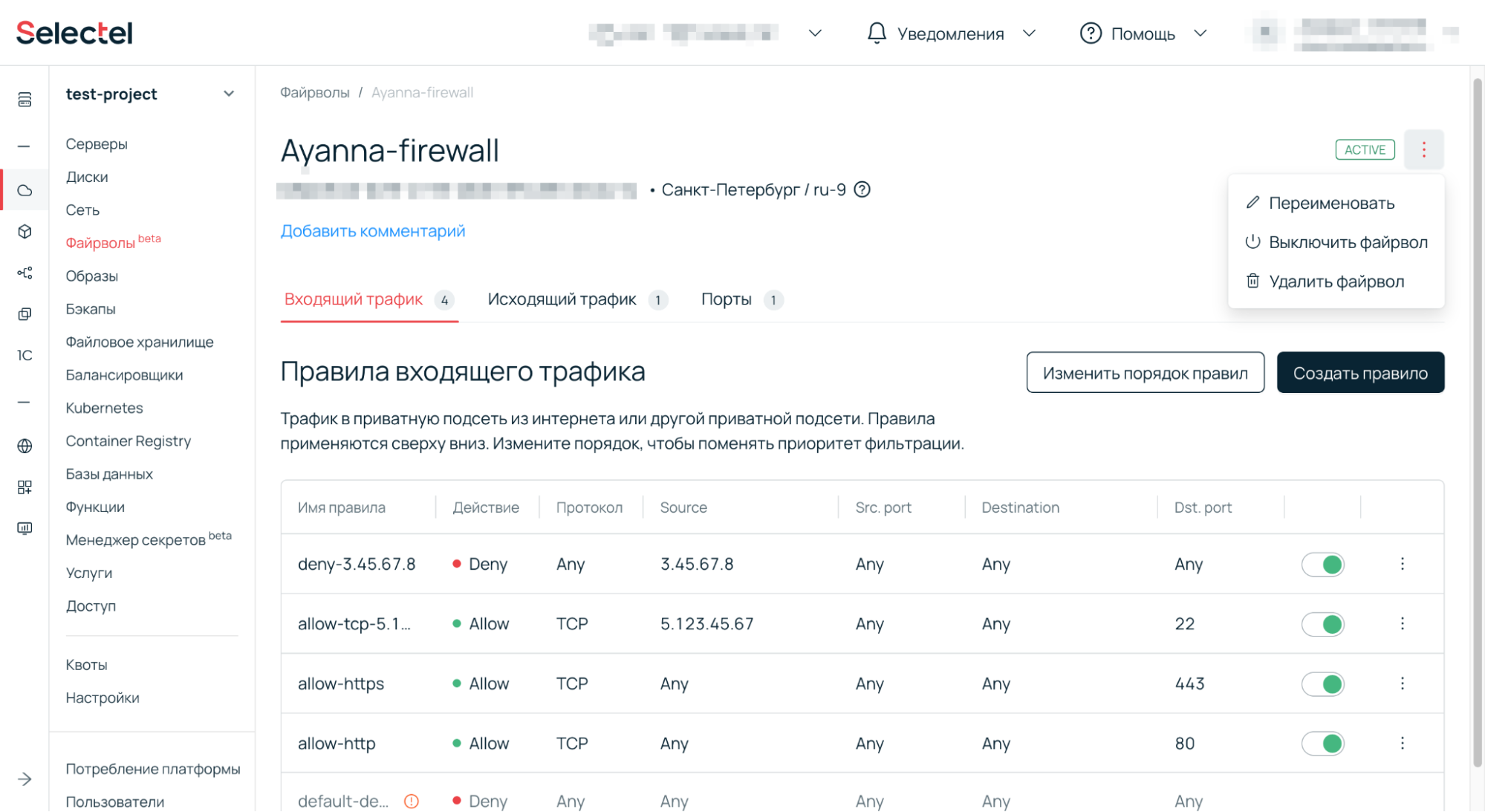Turn off the allow-https rule switch
The image size is (1485, 812).
1323,683
